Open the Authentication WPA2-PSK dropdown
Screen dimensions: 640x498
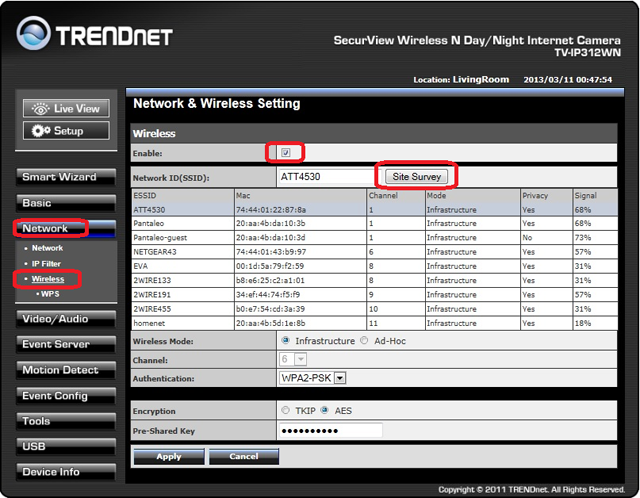pos(340,378)
